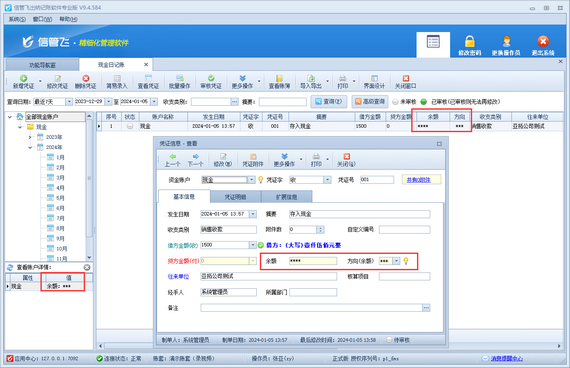This screenshot has height=368, width=570.
Task: Click the 审核凭证 green checkmark icon
Action: 211,78
